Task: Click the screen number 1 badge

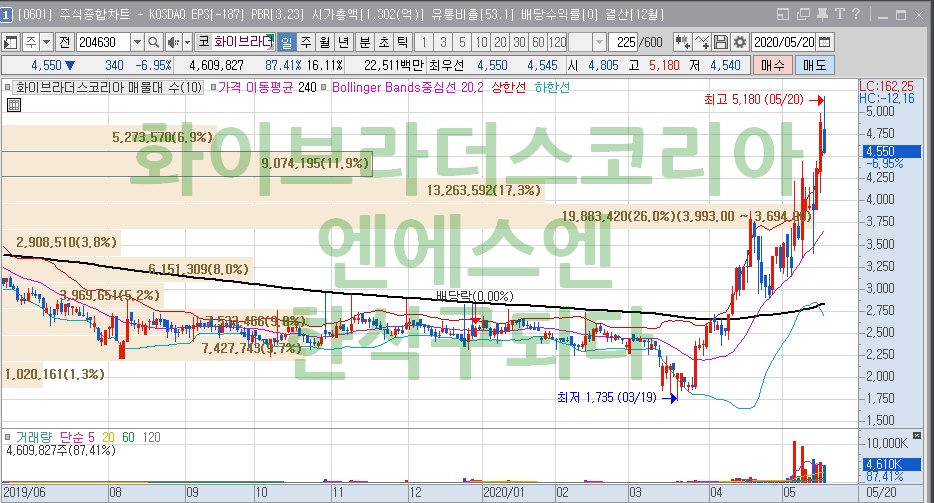Action: pos(6,14)
